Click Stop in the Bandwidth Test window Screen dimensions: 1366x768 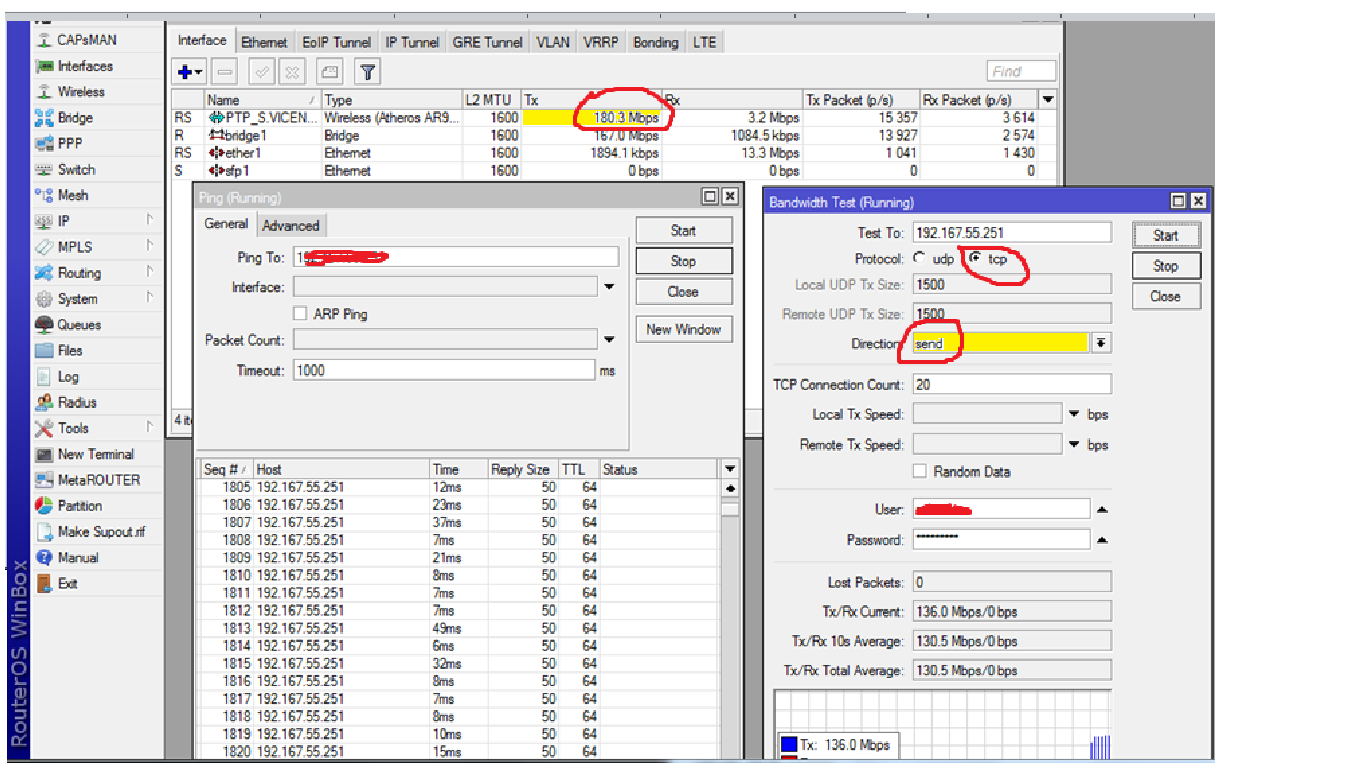point(1166,266)
